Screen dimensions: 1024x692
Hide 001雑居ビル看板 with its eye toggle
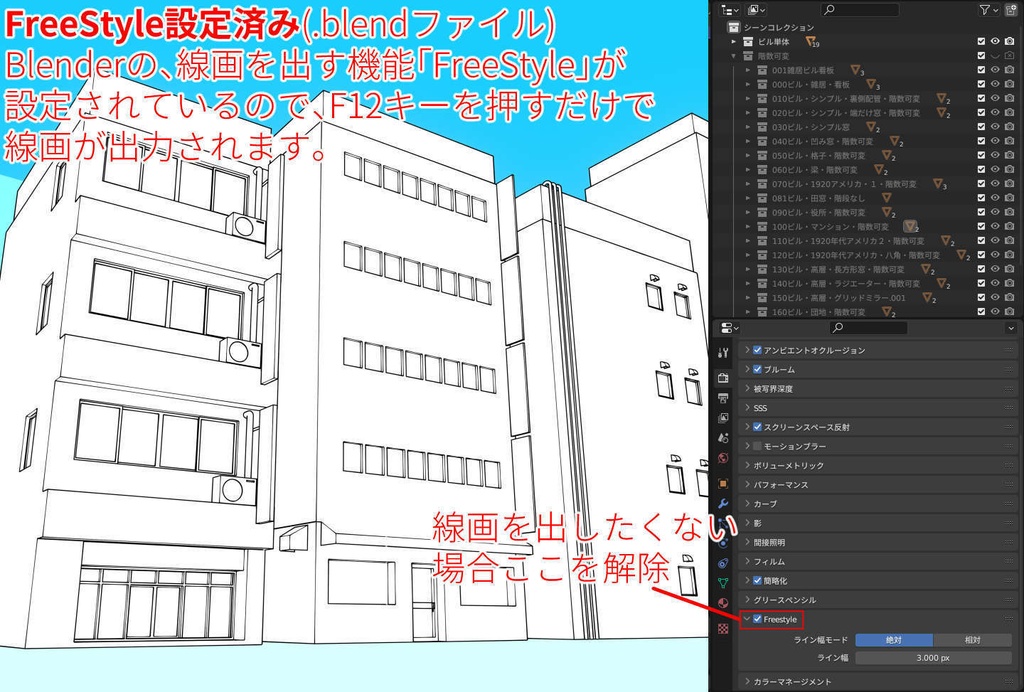[x=994, y=69]
